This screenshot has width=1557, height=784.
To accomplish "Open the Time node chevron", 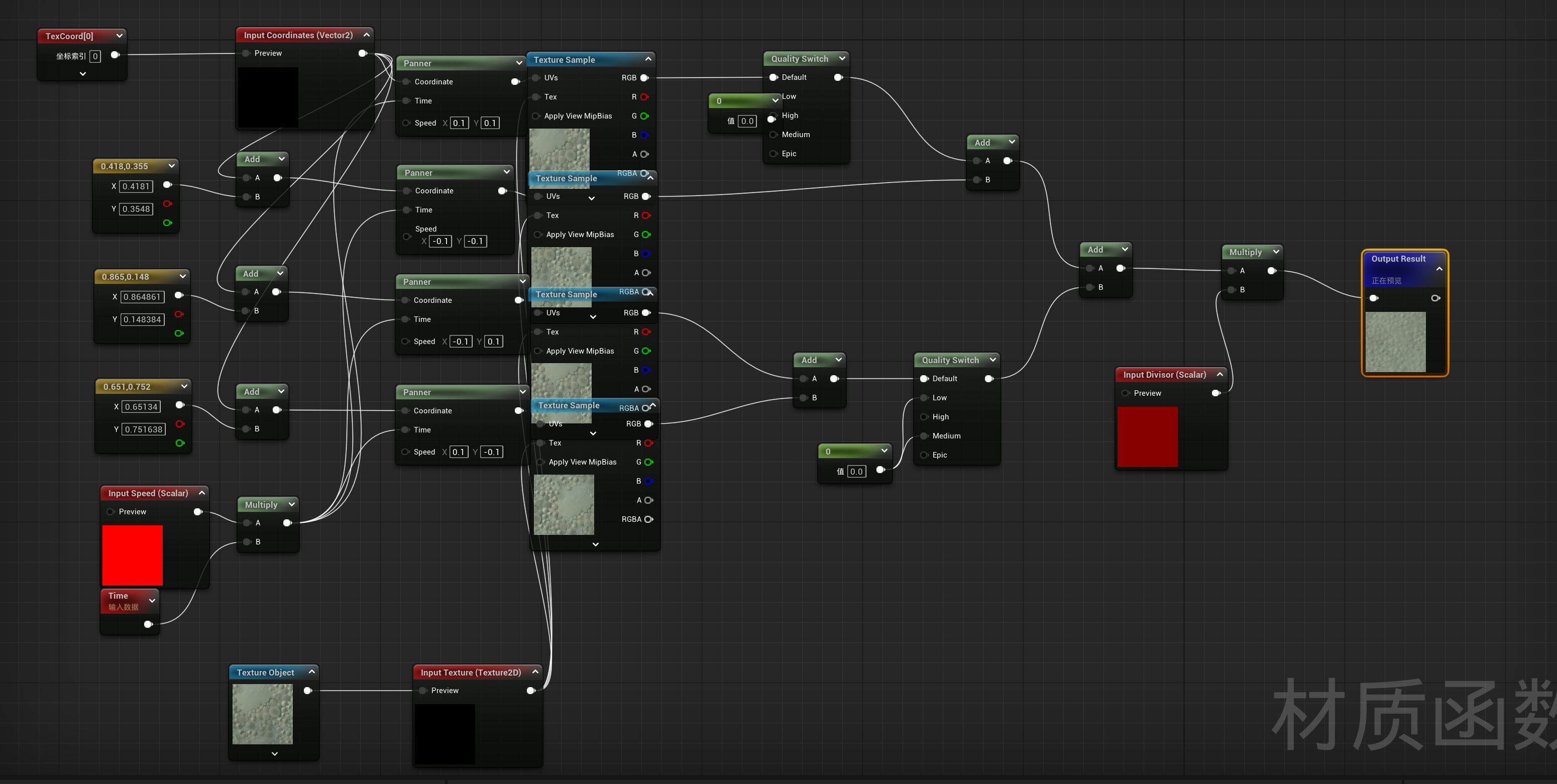I will click(x=152, y=600).
